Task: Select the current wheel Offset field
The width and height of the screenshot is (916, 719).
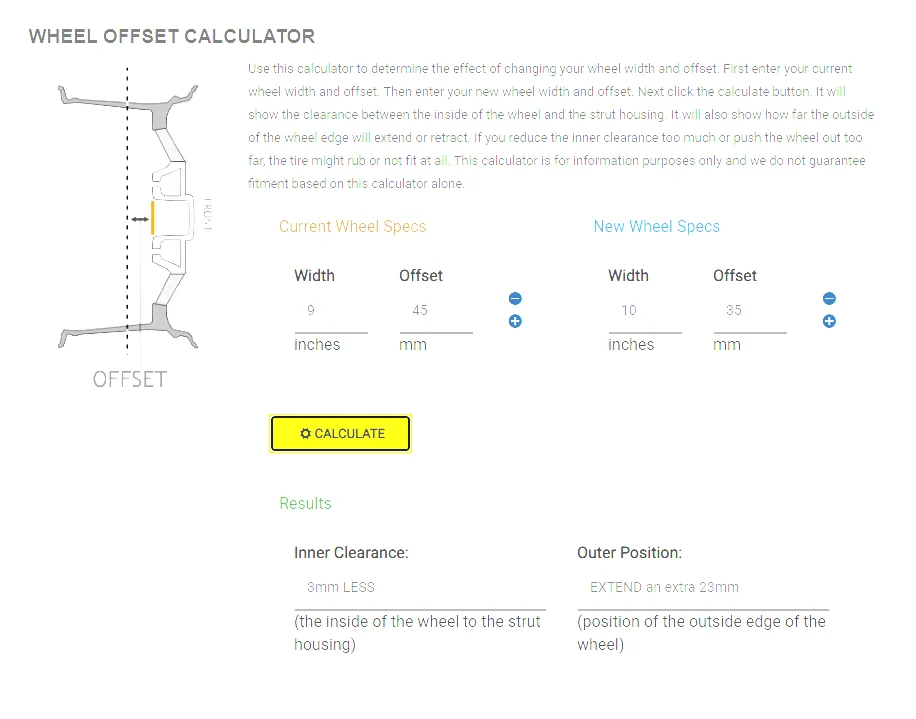Action: [436, 311]
